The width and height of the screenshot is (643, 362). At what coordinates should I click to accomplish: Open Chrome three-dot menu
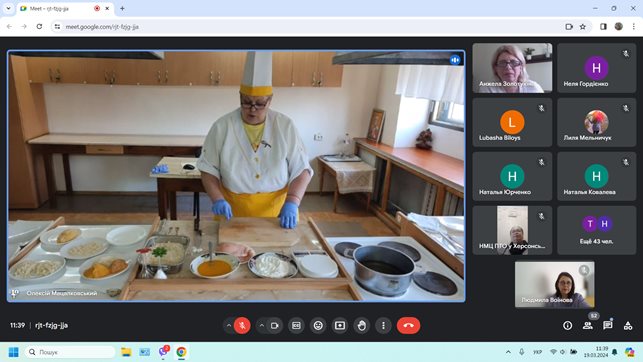634,27
